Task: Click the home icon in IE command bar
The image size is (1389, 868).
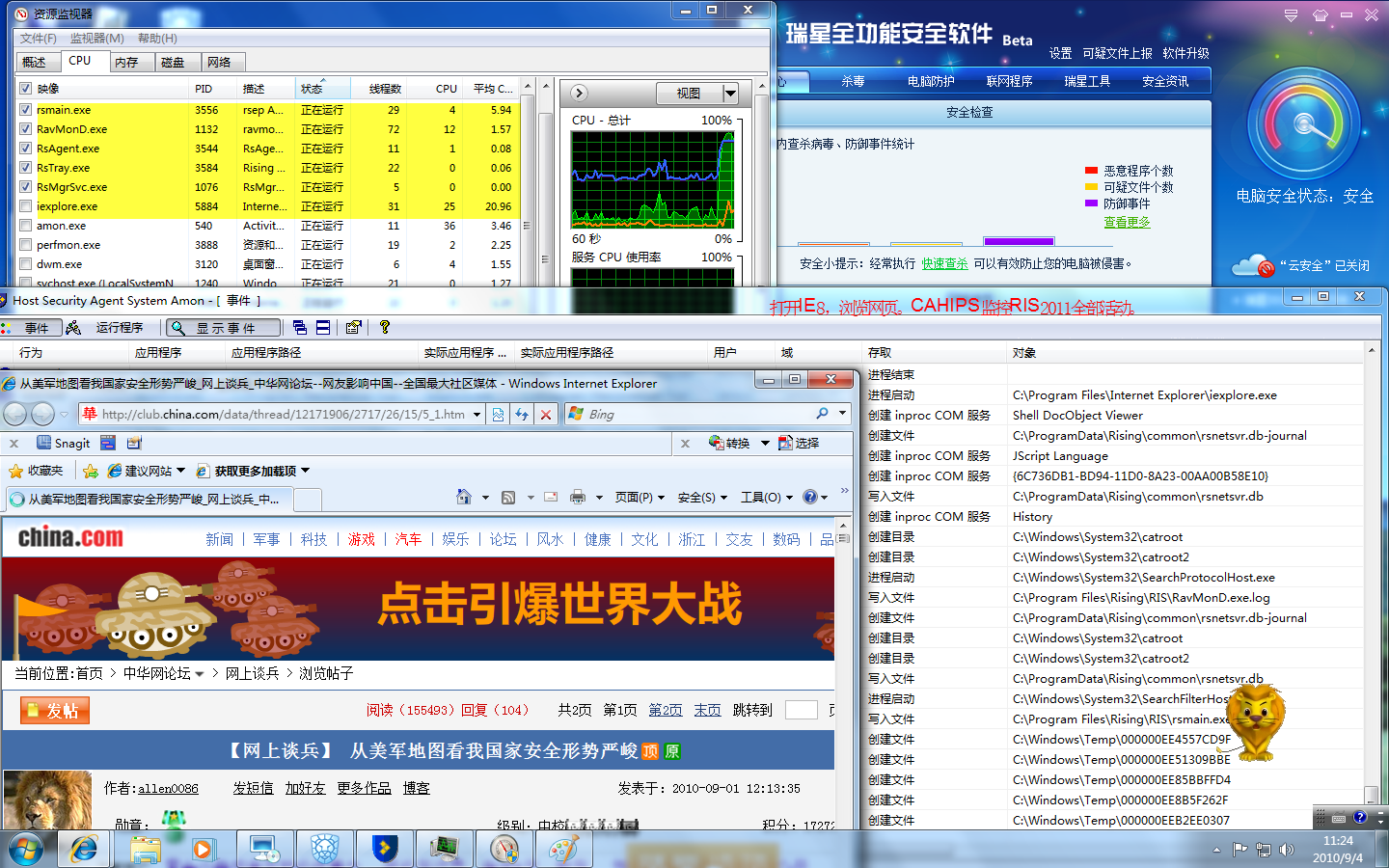Action: pyautogui.click(x=464, y=497)
